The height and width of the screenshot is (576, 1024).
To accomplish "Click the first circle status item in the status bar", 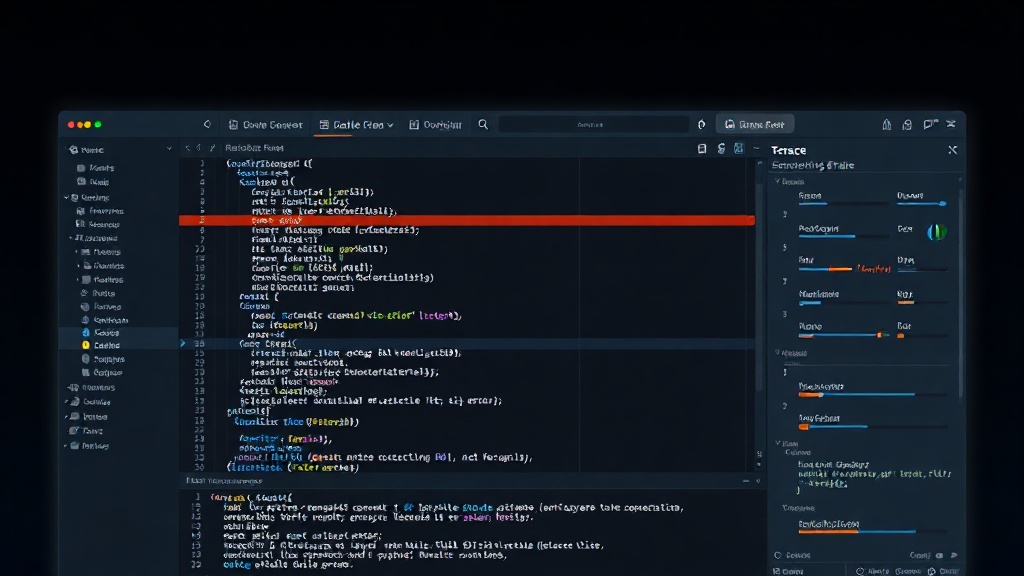I will point(873,571).
